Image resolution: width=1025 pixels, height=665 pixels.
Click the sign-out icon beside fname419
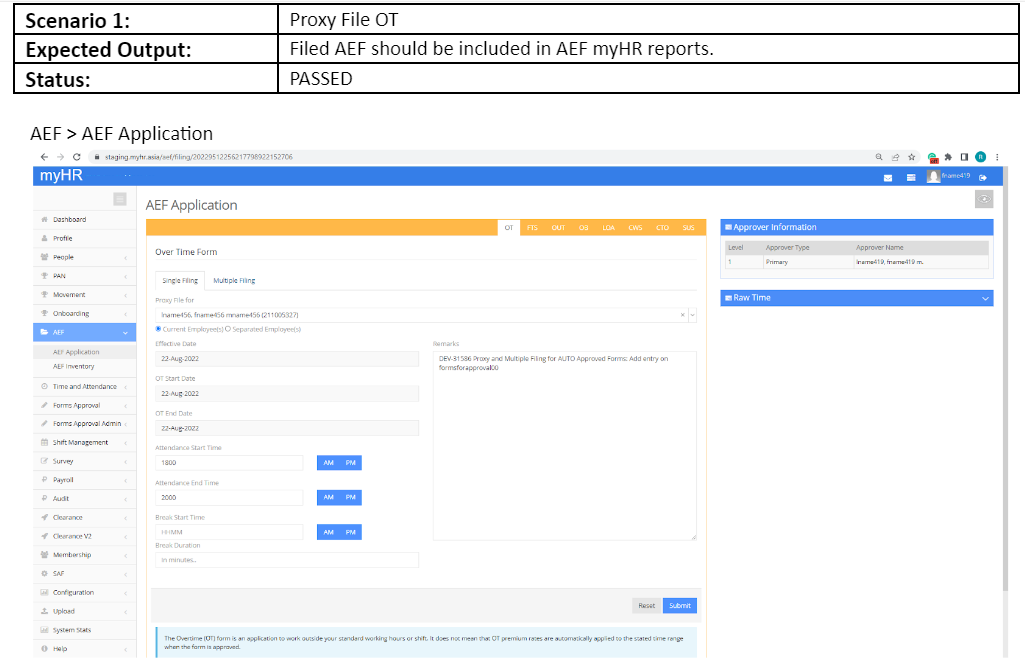(x=983, y=177)
